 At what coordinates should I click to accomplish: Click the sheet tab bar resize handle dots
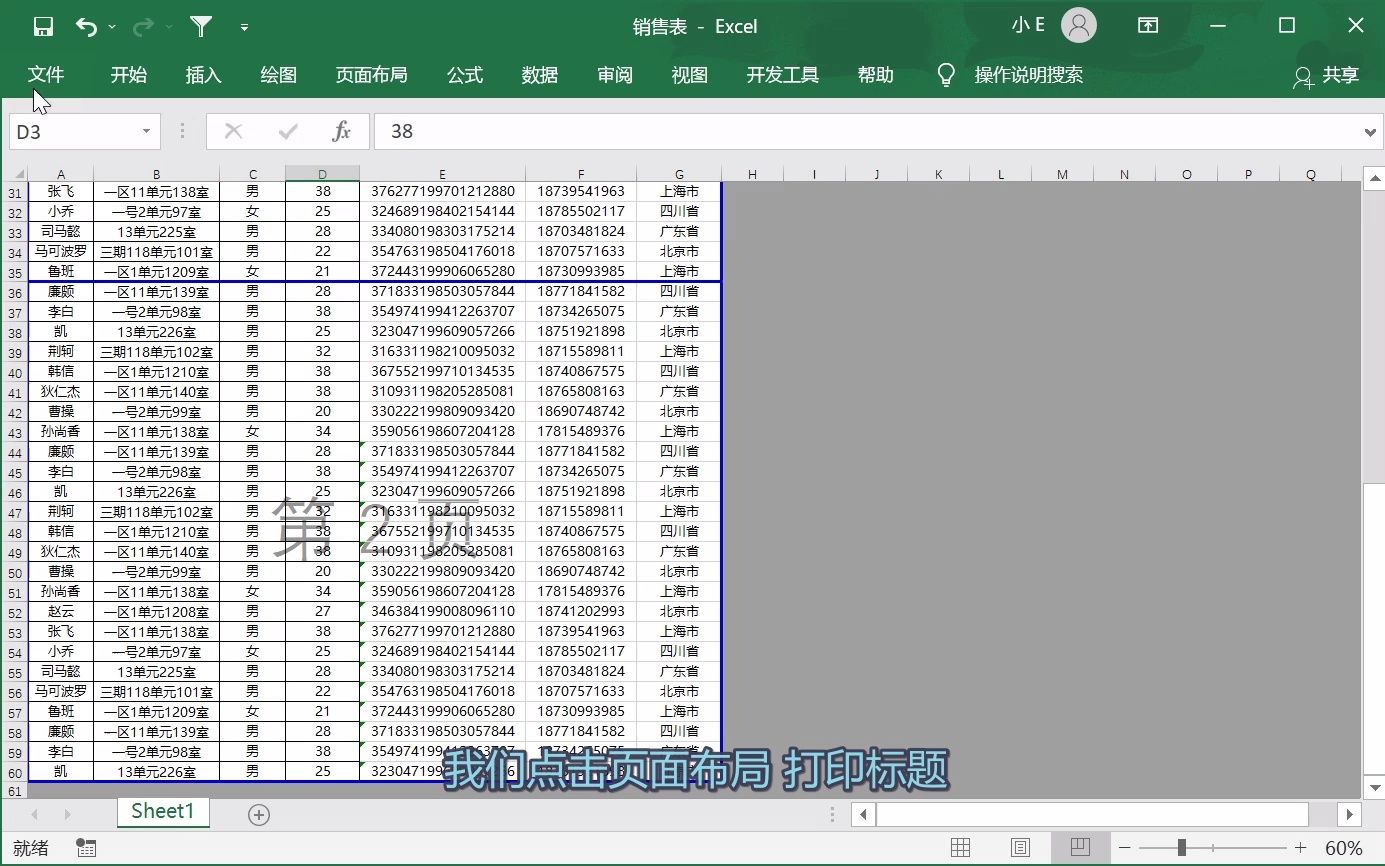coord(832,814)
